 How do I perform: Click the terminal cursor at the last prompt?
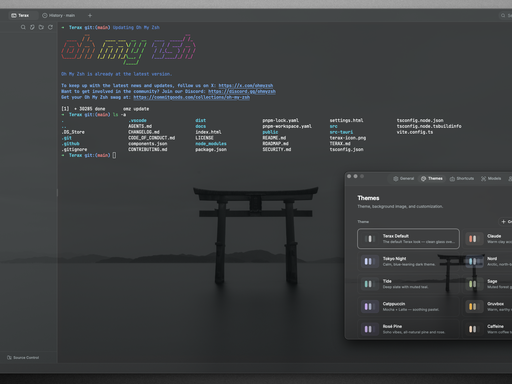pos(114,155)
